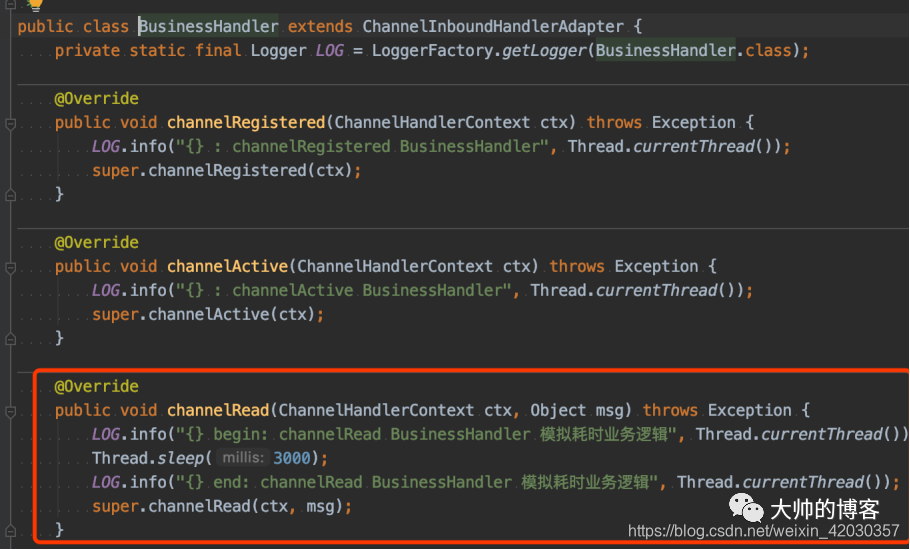910x550 pixels.
Task: Click ChannelHandlerContext in the channelActive signature
Action: [x=395, y=266]
